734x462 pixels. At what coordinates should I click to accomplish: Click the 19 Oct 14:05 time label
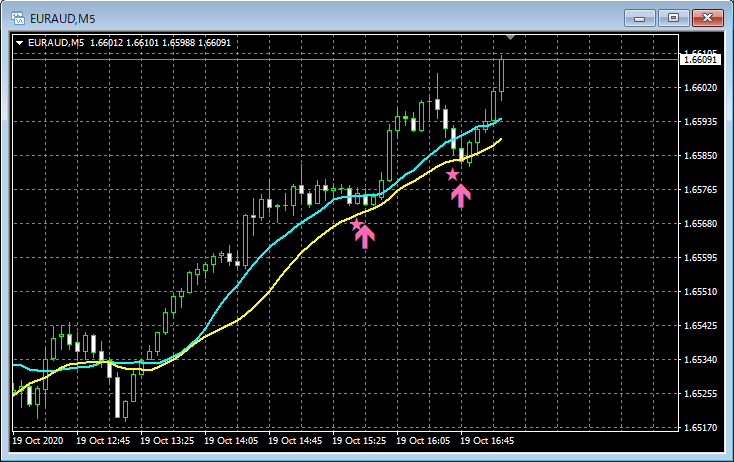point(231,441)
